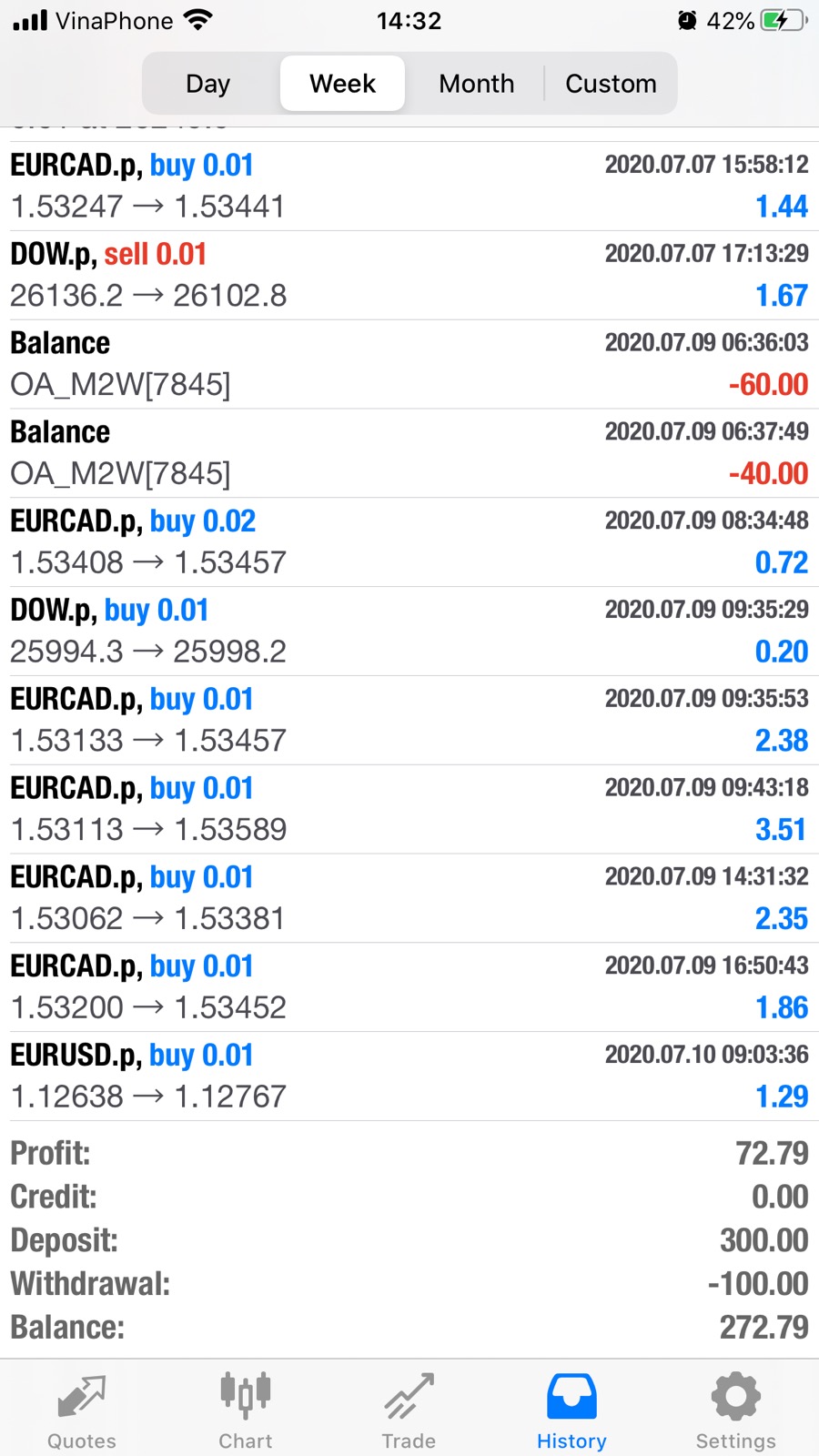The width and height of the screenshot is (819, 1456).
Task: Tap the Wi-Fi status icon
Action: pyautogui.click(x=197, y=20)
